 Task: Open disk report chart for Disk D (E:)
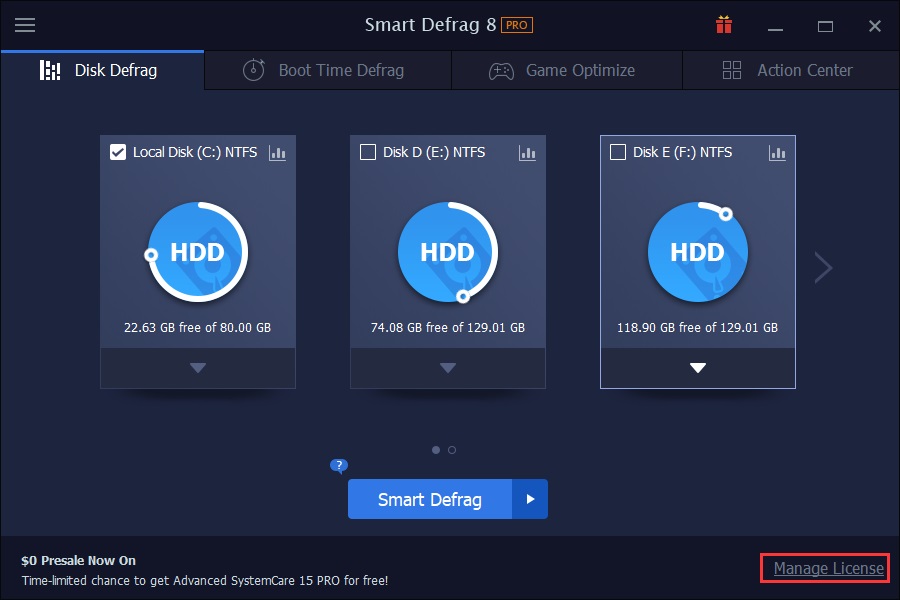[x=527, y=153]
